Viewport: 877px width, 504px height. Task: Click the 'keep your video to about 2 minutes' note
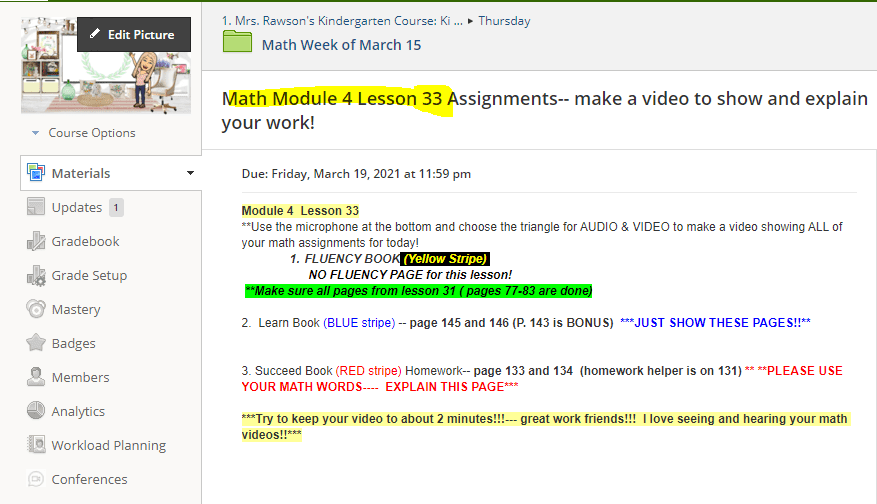(546, 426)
